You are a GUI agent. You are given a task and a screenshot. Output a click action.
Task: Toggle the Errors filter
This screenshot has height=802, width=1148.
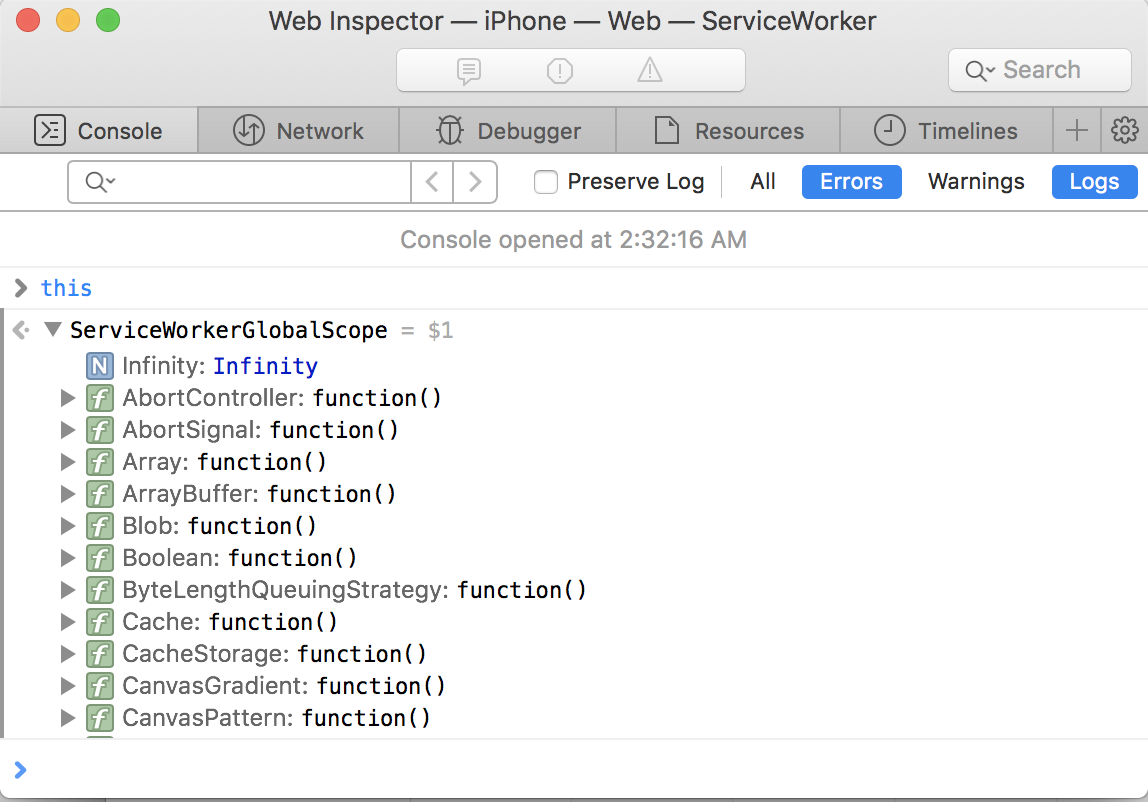851,182
